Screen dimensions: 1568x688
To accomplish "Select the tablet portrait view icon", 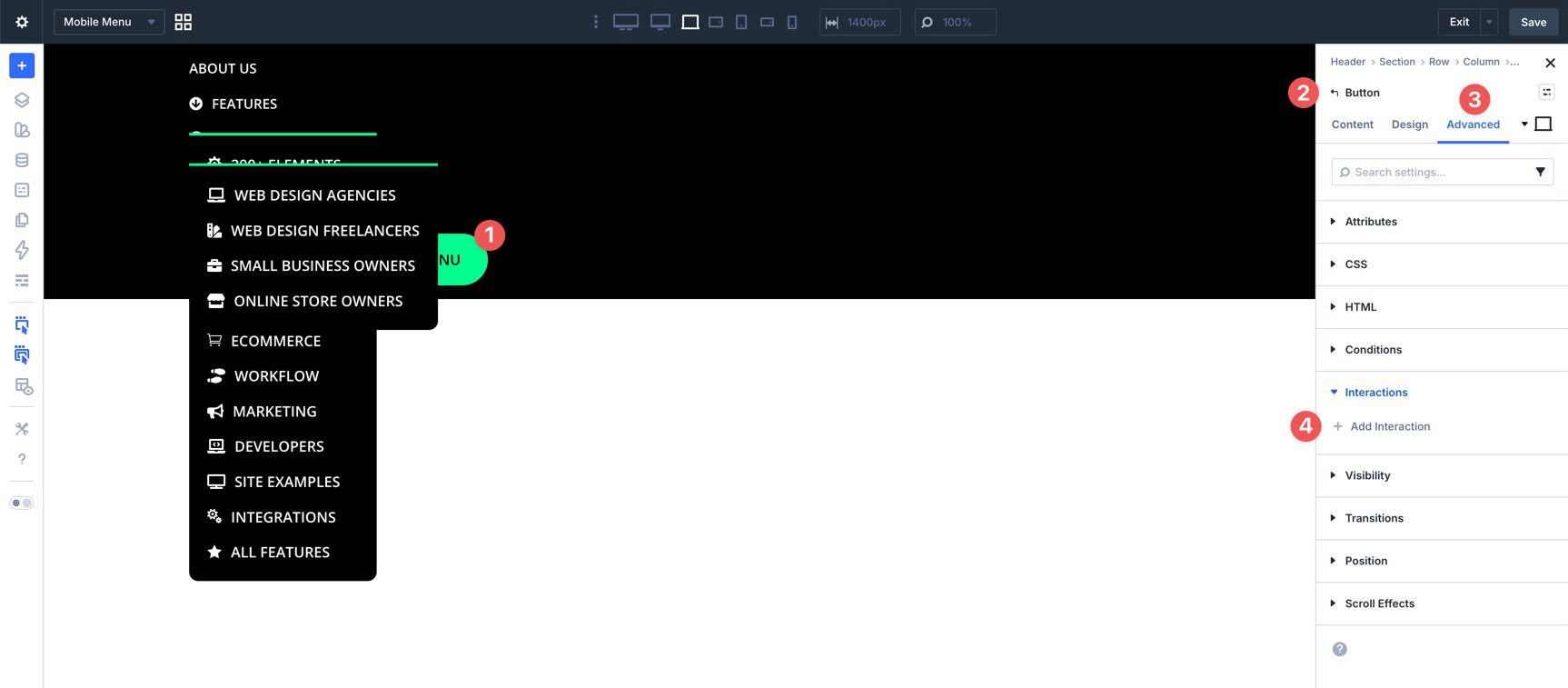I will (741, 22).
